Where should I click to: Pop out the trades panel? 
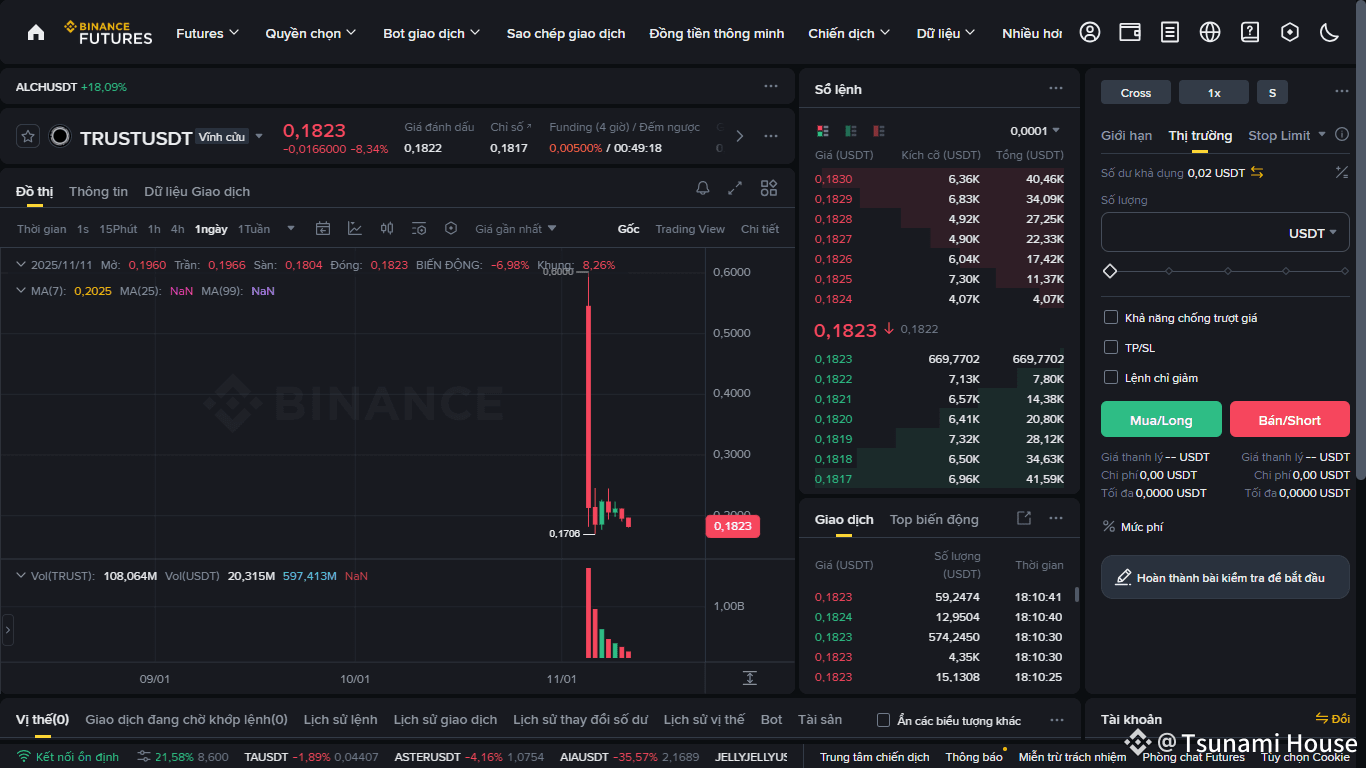tap(1024, 518)
